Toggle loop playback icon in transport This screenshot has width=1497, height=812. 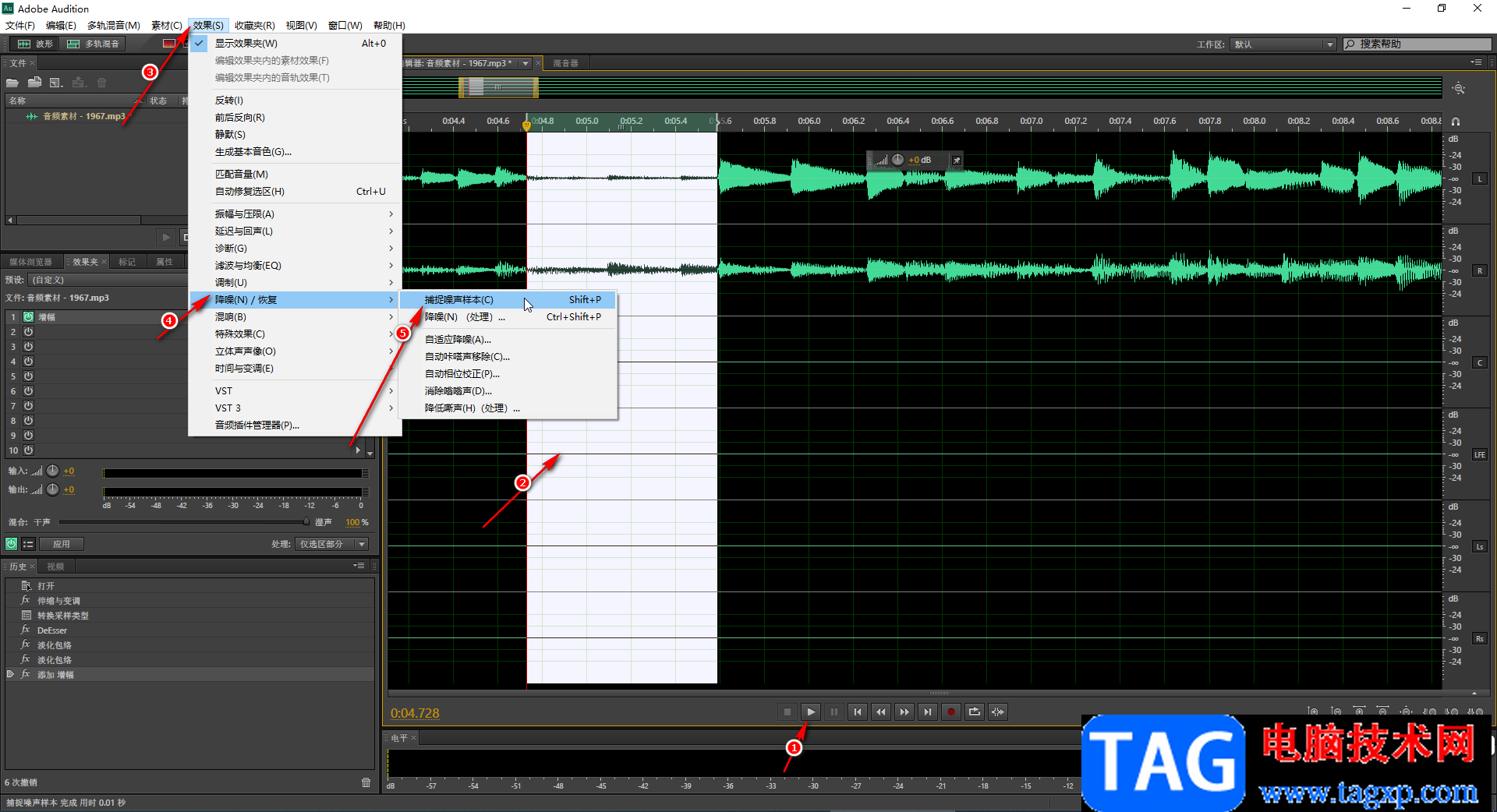(x=975, y=711)
